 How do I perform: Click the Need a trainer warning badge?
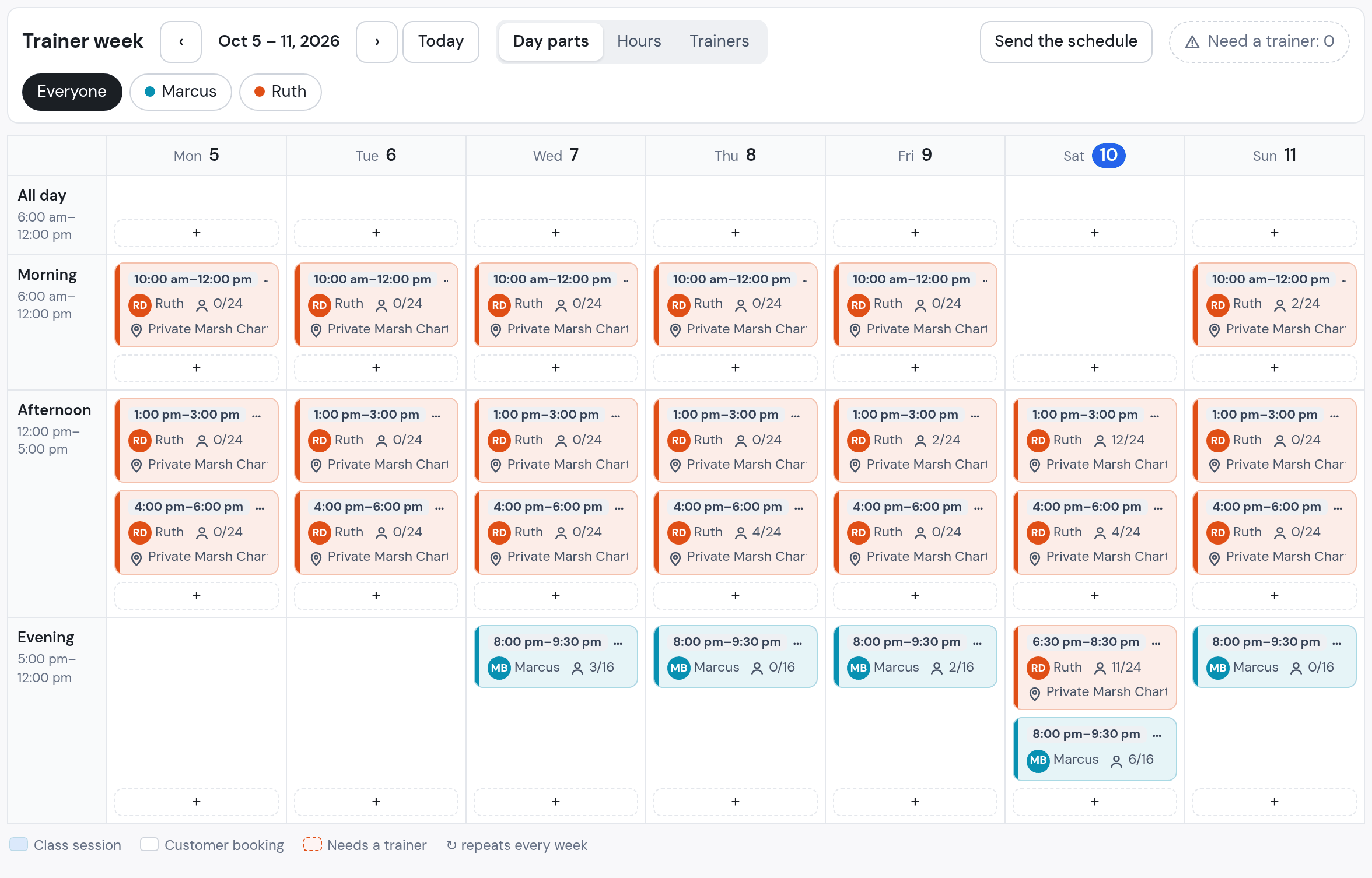click(x=1259, y=41)
